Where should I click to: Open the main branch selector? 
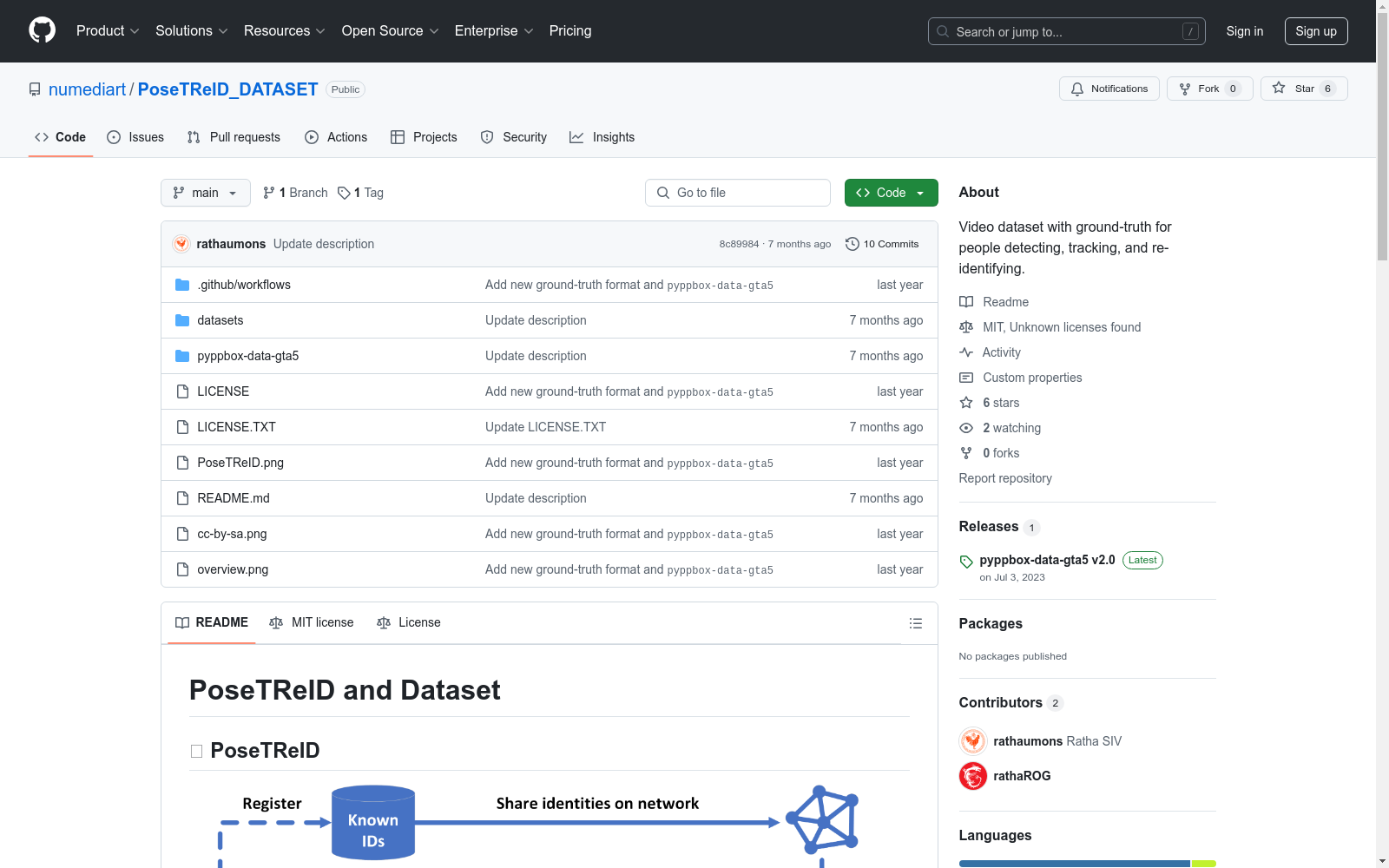click(x=206, y=193)
